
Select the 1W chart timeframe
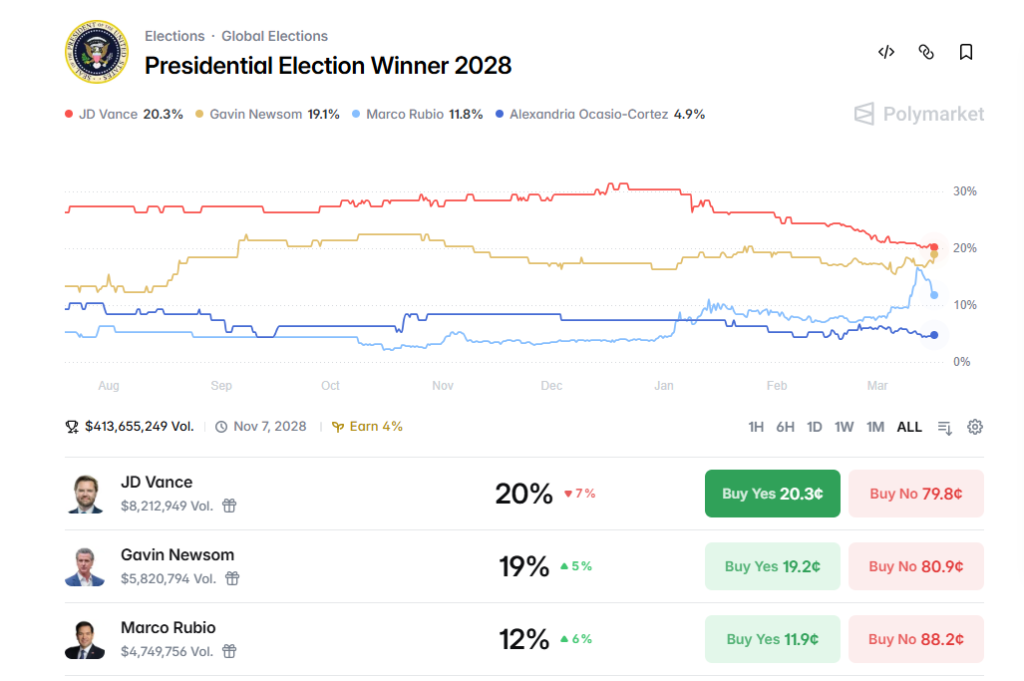[x=844, y=426]
